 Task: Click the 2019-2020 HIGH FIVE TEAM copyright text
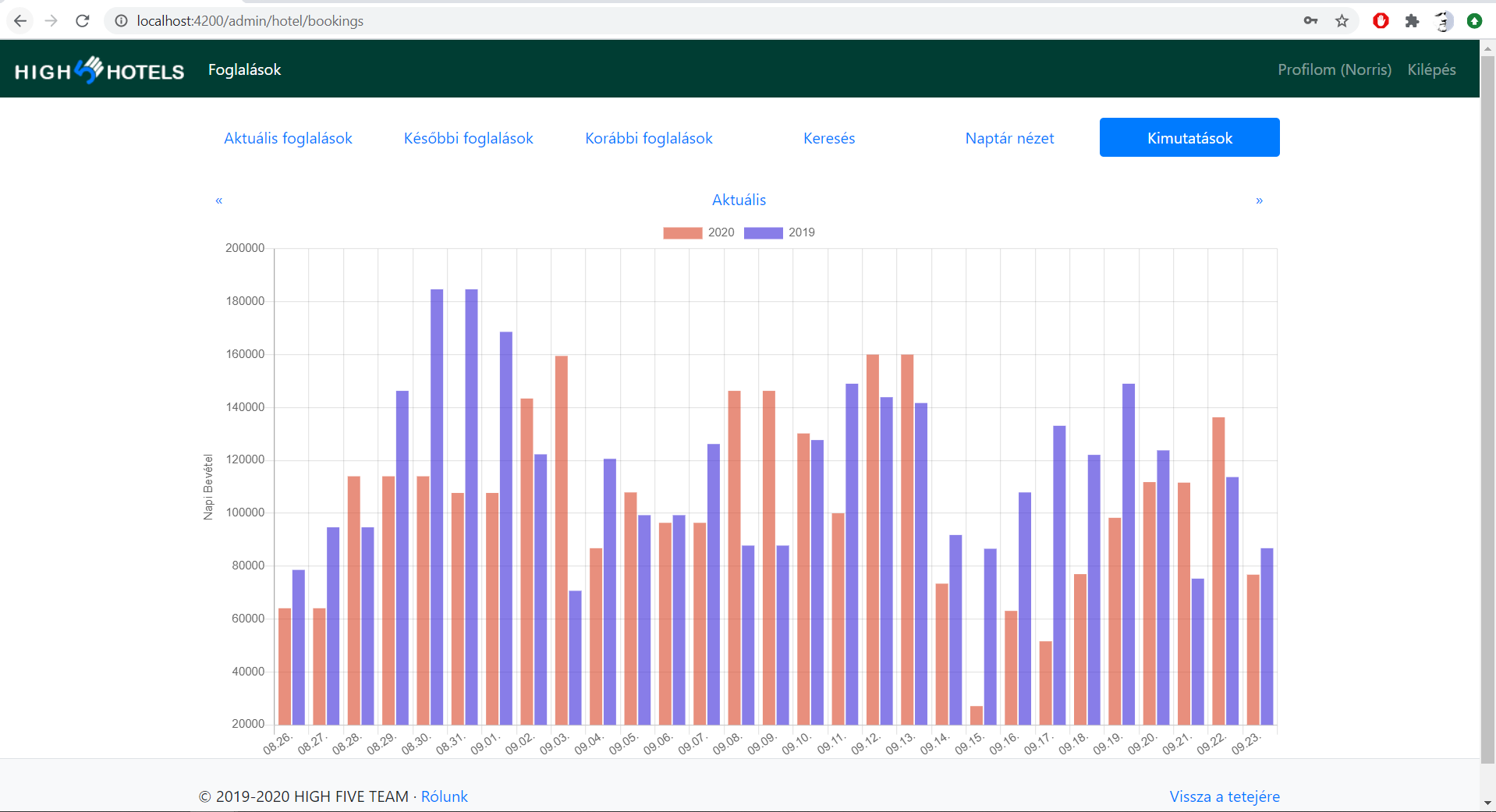(x=303, y=796)
